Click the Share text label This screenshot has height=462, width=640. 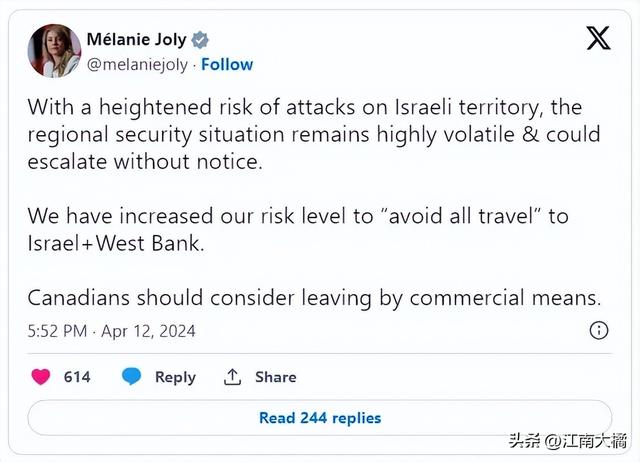coord(276,377)
